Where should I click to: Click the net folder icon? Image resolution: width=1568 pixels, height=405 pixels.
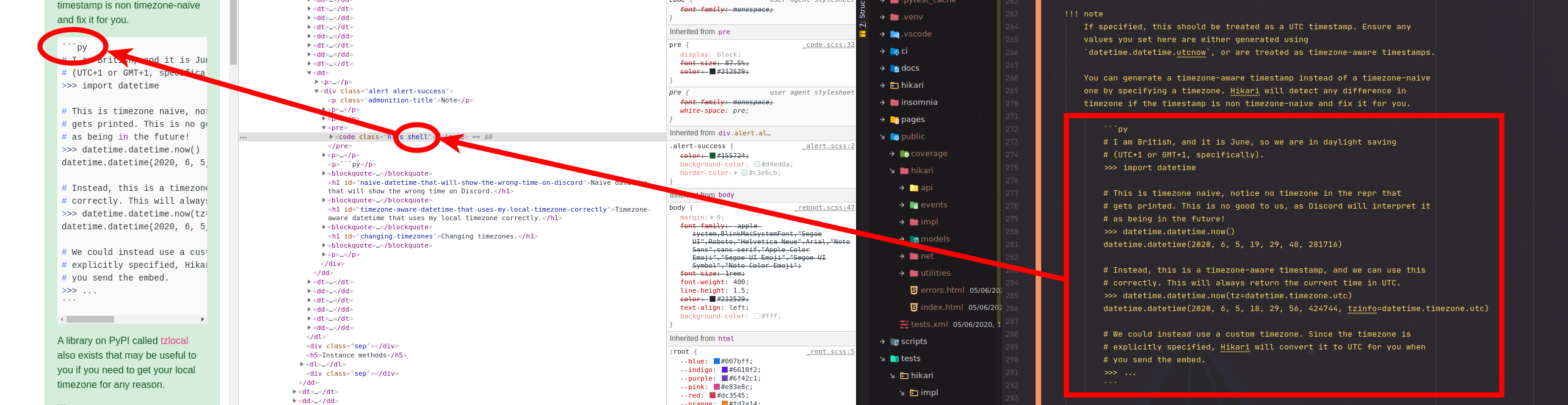(x=914, y=256)
